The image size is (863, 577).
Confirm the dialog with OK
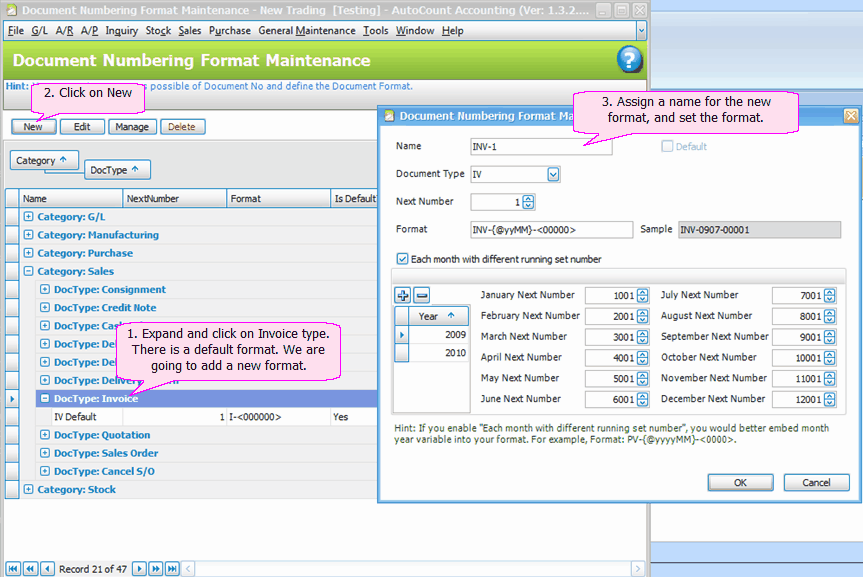(740, 482)
